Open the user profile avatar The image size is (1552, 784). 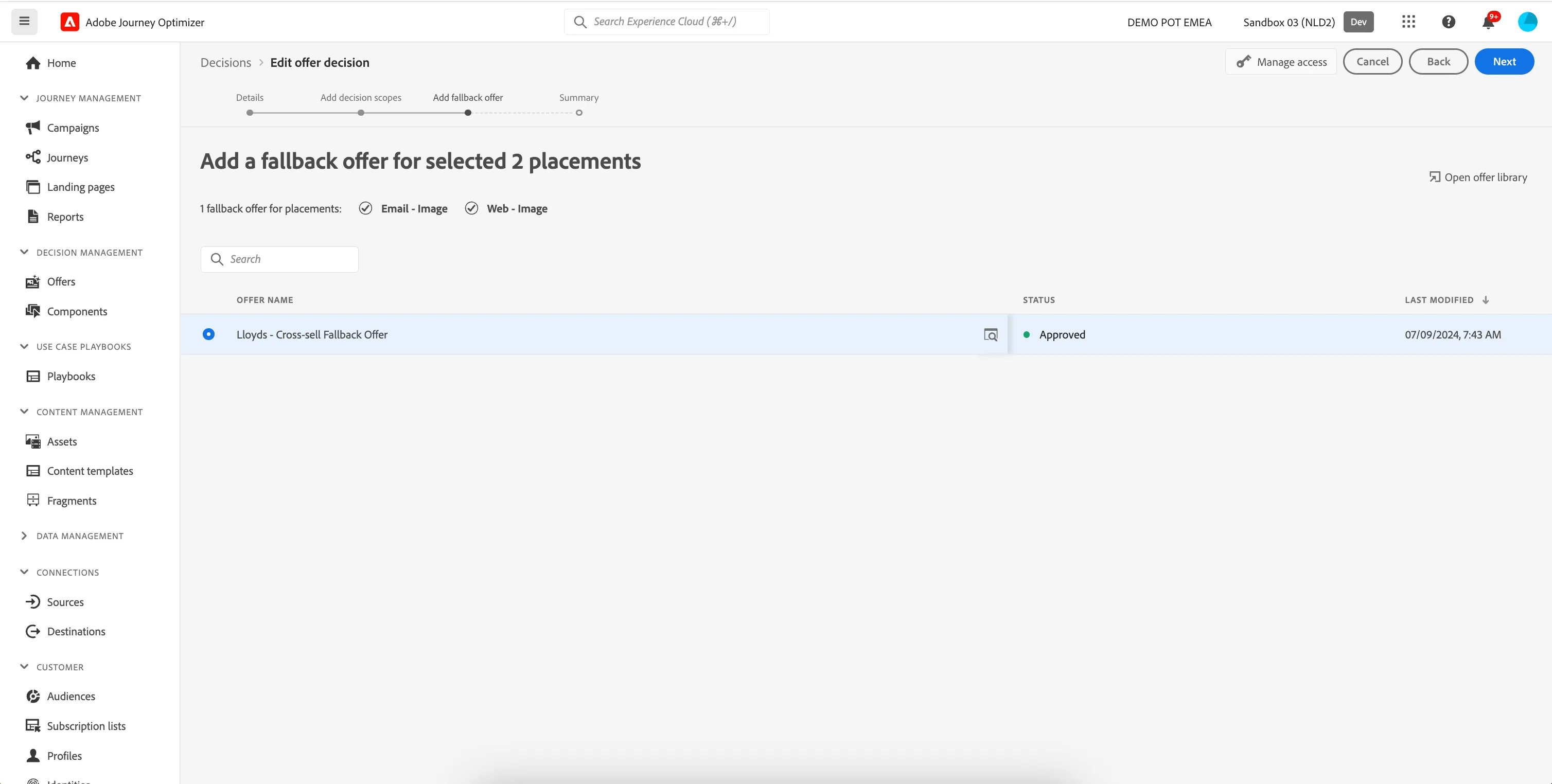point(1527,22)
